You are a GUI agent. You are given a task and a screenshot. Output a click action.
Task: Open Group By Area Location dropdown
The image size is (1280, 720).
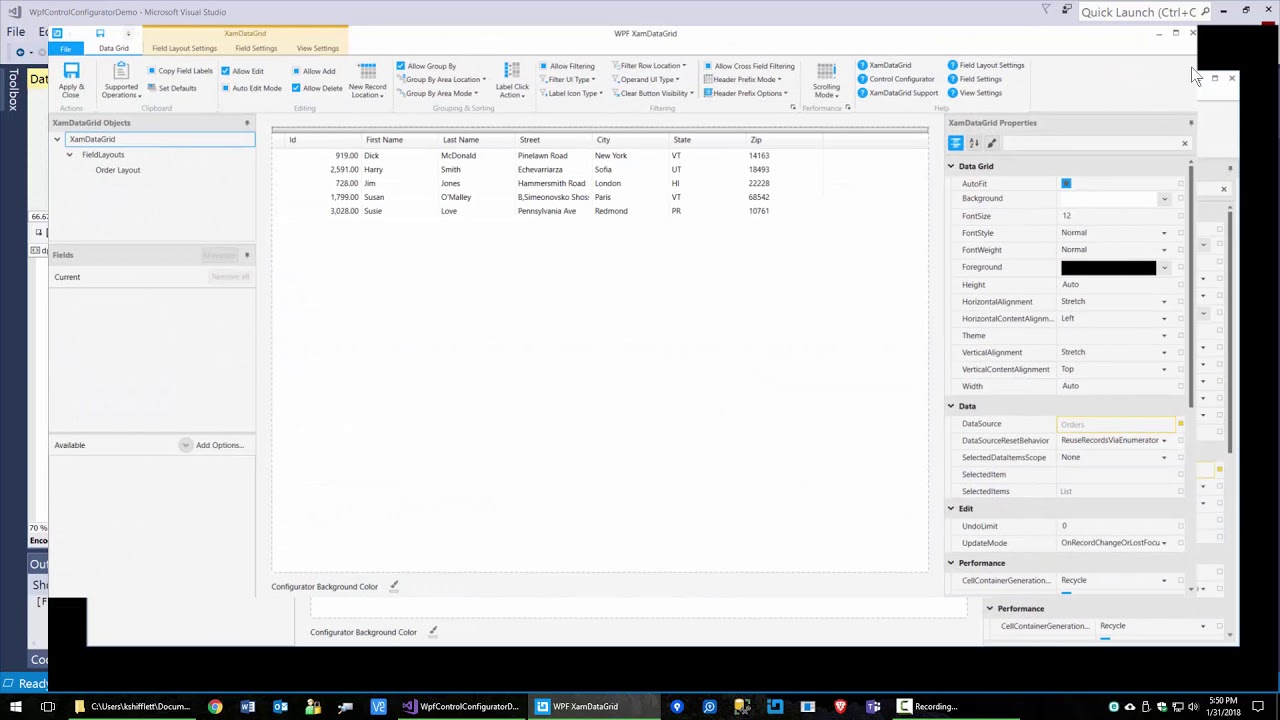click(442, 80)
